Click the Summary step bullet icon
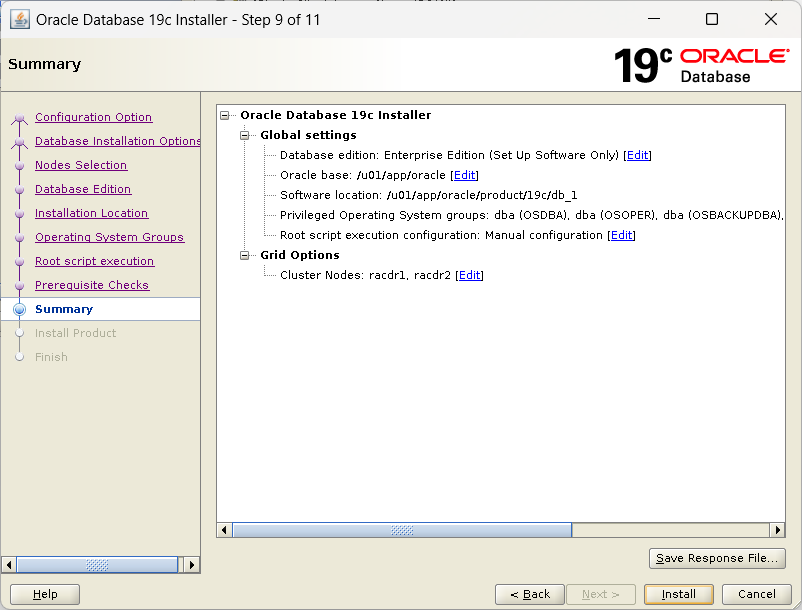 (19, 309)
